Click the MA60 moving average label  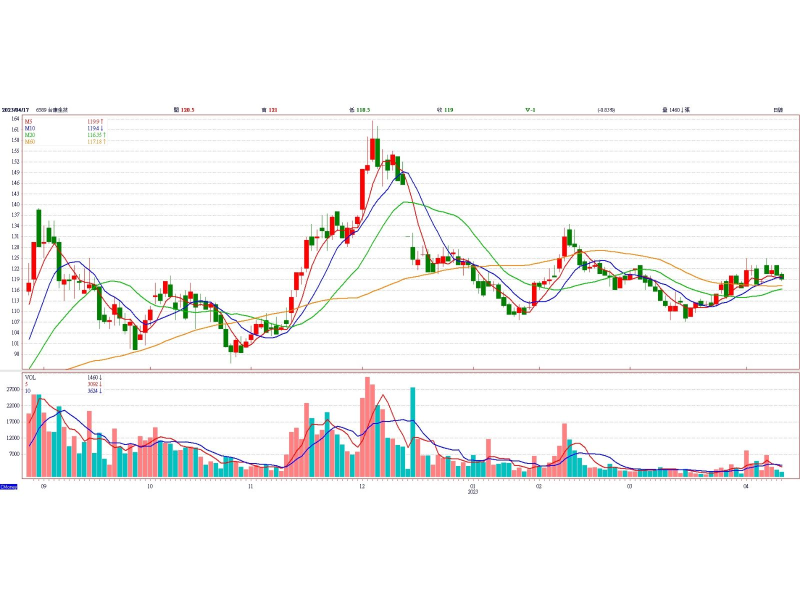[x=30, y=141]
